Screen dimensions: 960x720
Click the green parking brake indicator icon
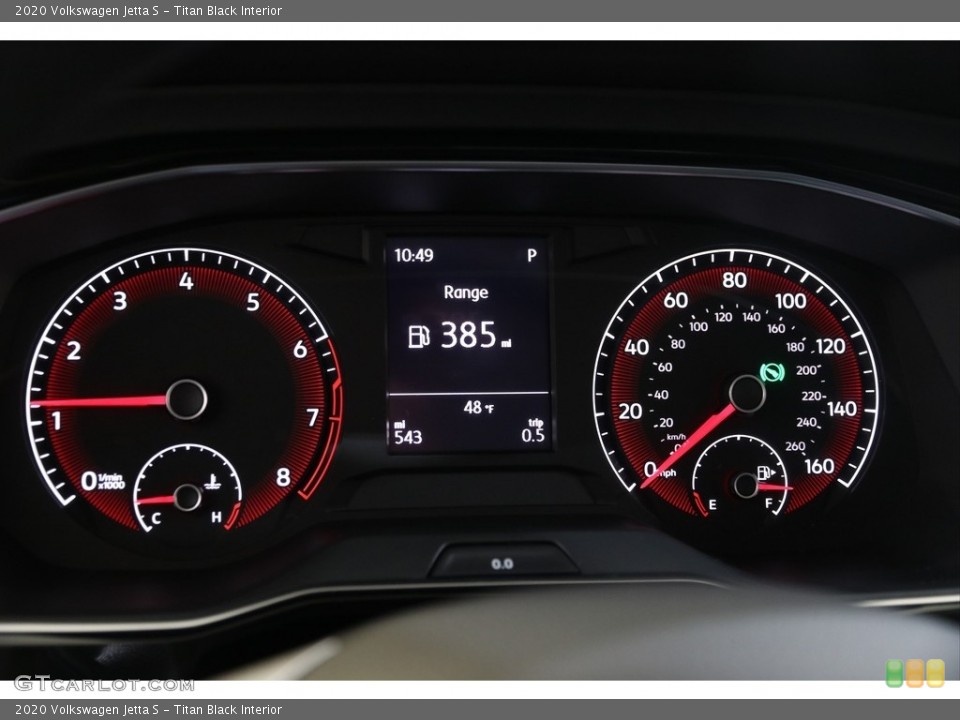(x=772, y=372)
